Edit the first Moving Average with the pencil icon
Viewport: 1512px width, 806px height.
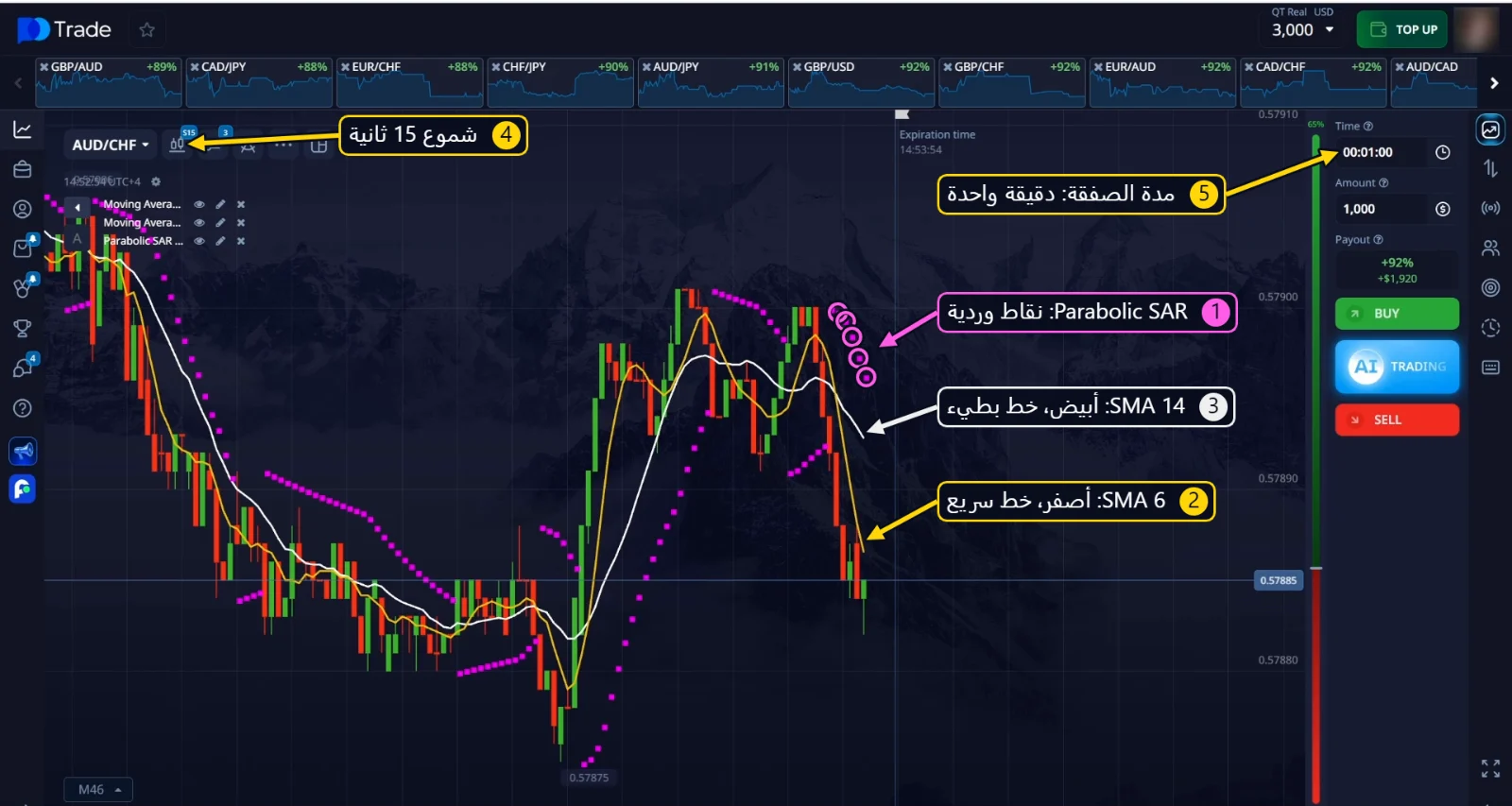click(x=220, y=204)
